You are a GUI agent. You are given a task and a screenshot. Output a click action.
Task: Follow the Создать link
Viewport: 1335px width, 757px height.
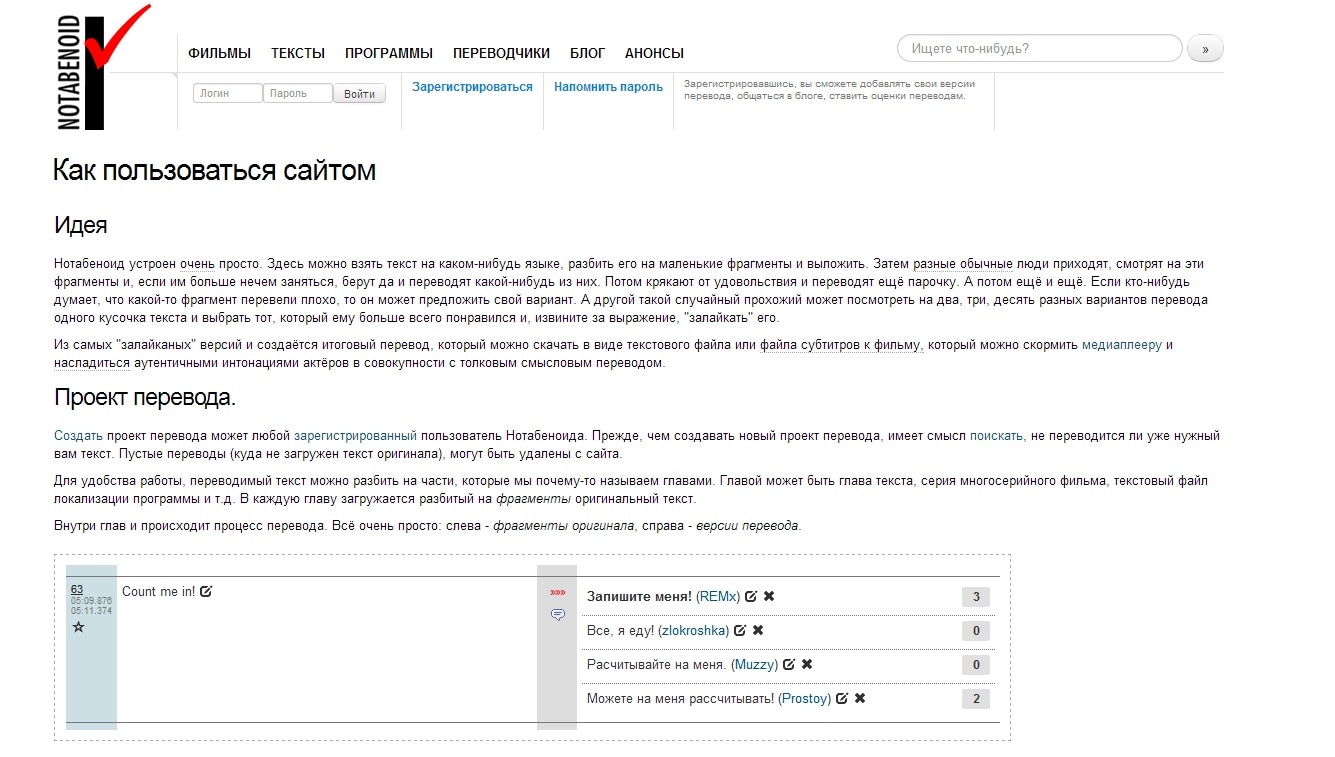point(79,436)
